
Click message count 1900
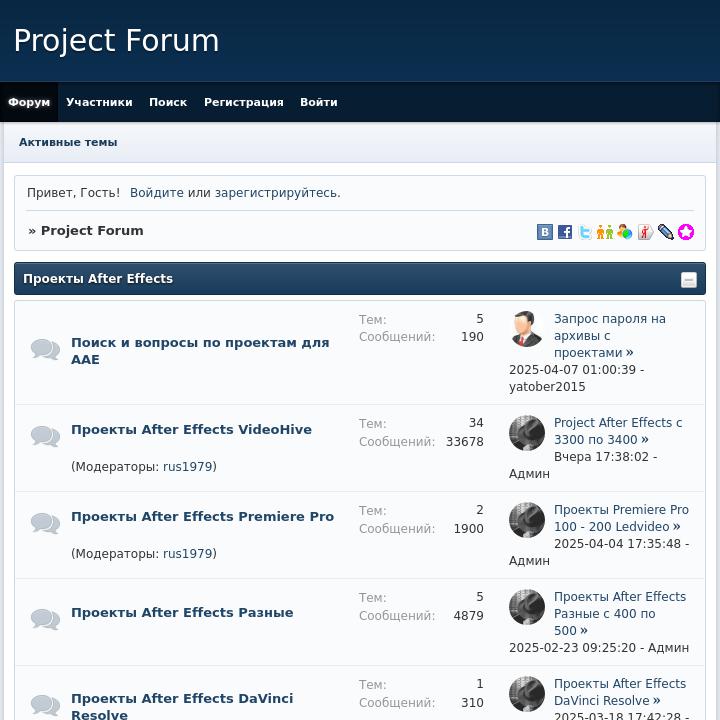(x=468, y=529)
